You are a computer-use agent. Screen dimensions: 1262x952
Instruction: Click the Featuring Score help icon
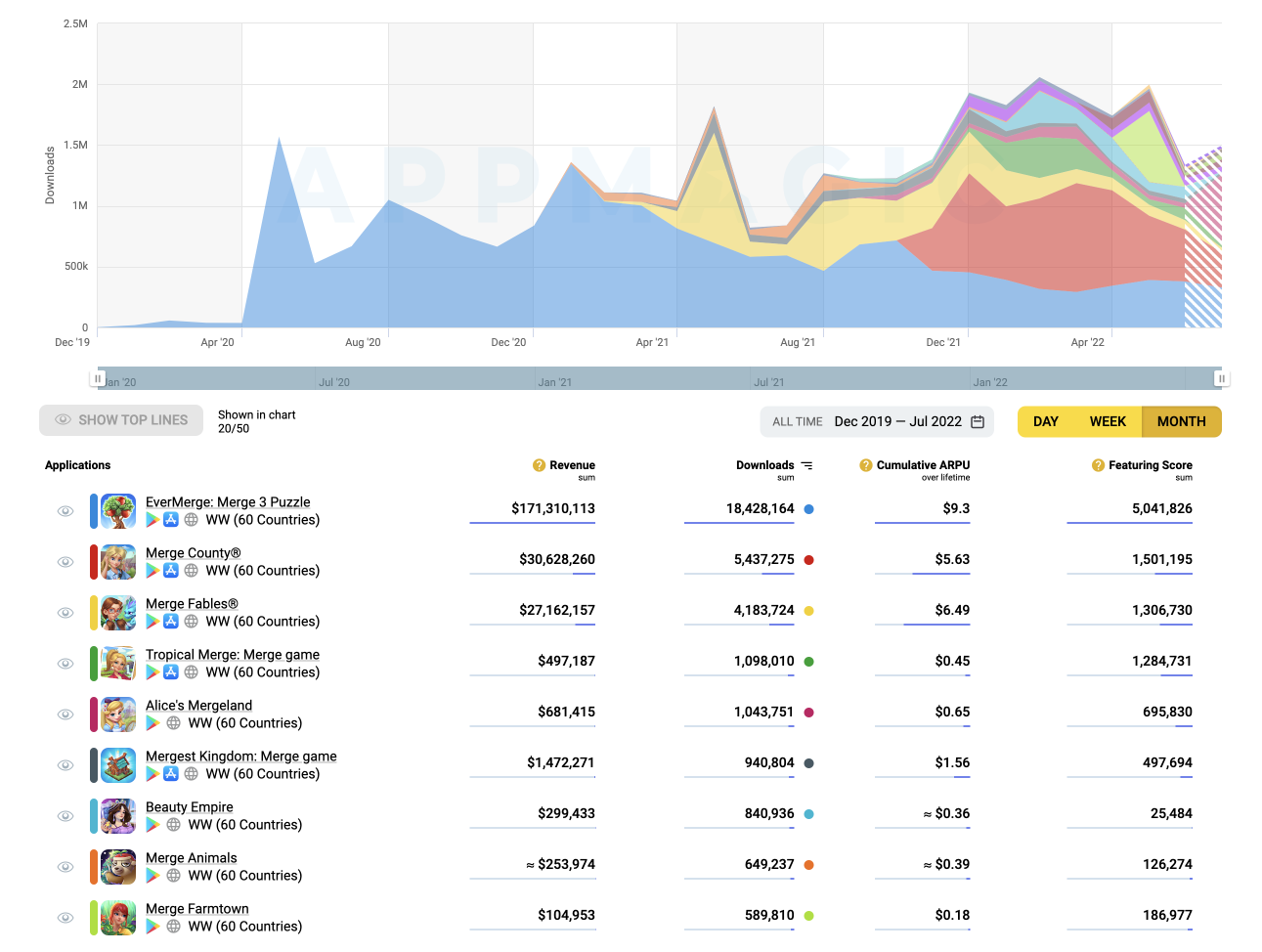(x=1098, y=465)
